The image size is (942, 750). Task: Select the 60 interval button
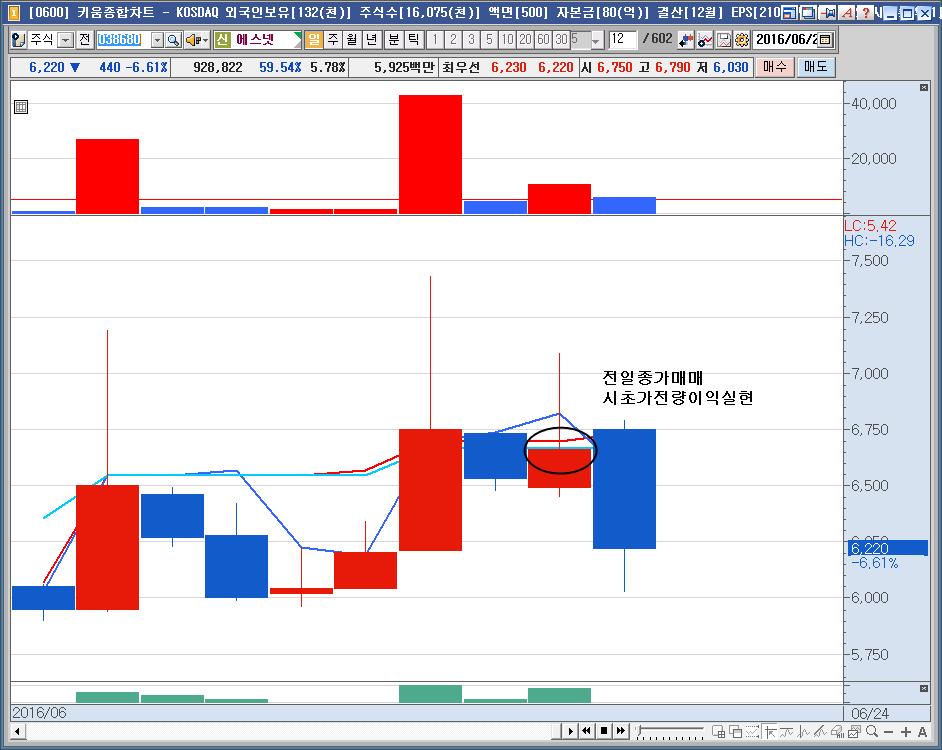544,40
